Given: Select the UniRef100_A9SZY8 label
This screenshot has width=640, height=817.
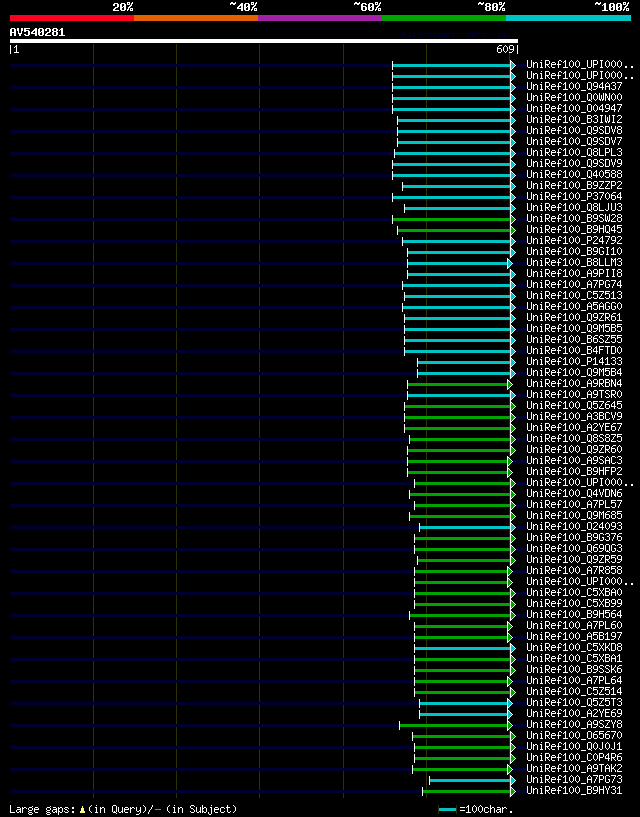Looking at the screenshot, I should pyautogui.click(x=574, y=724).
